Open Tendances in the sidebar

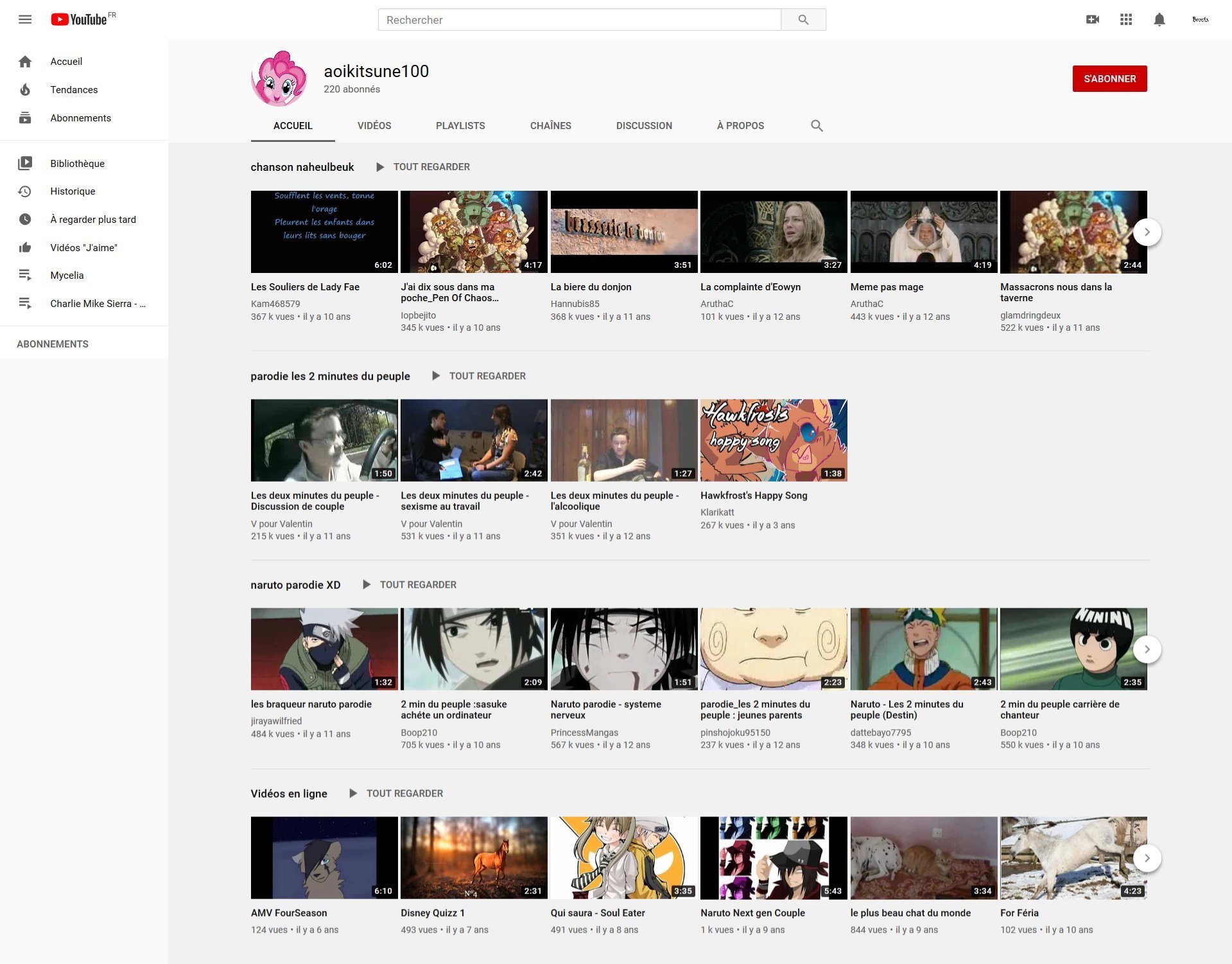[x=74, y=90]
